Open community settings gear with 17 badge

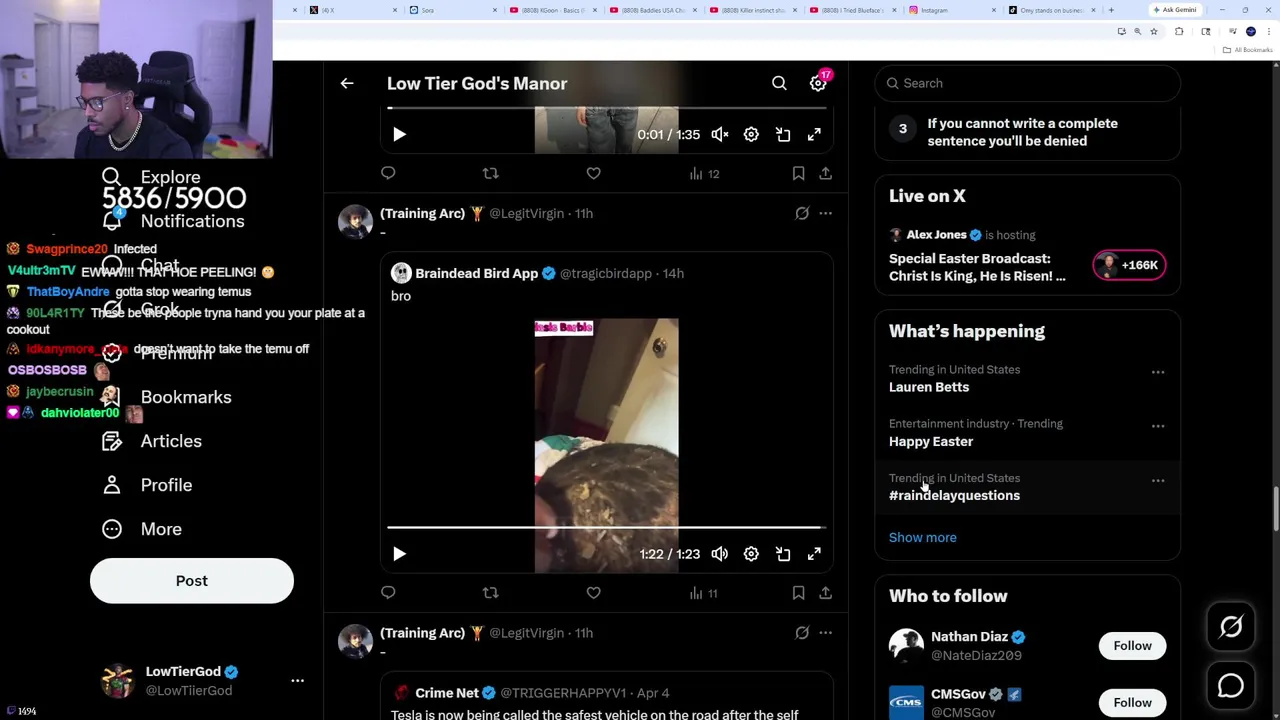pyautogui.click(x=819, y=83)
